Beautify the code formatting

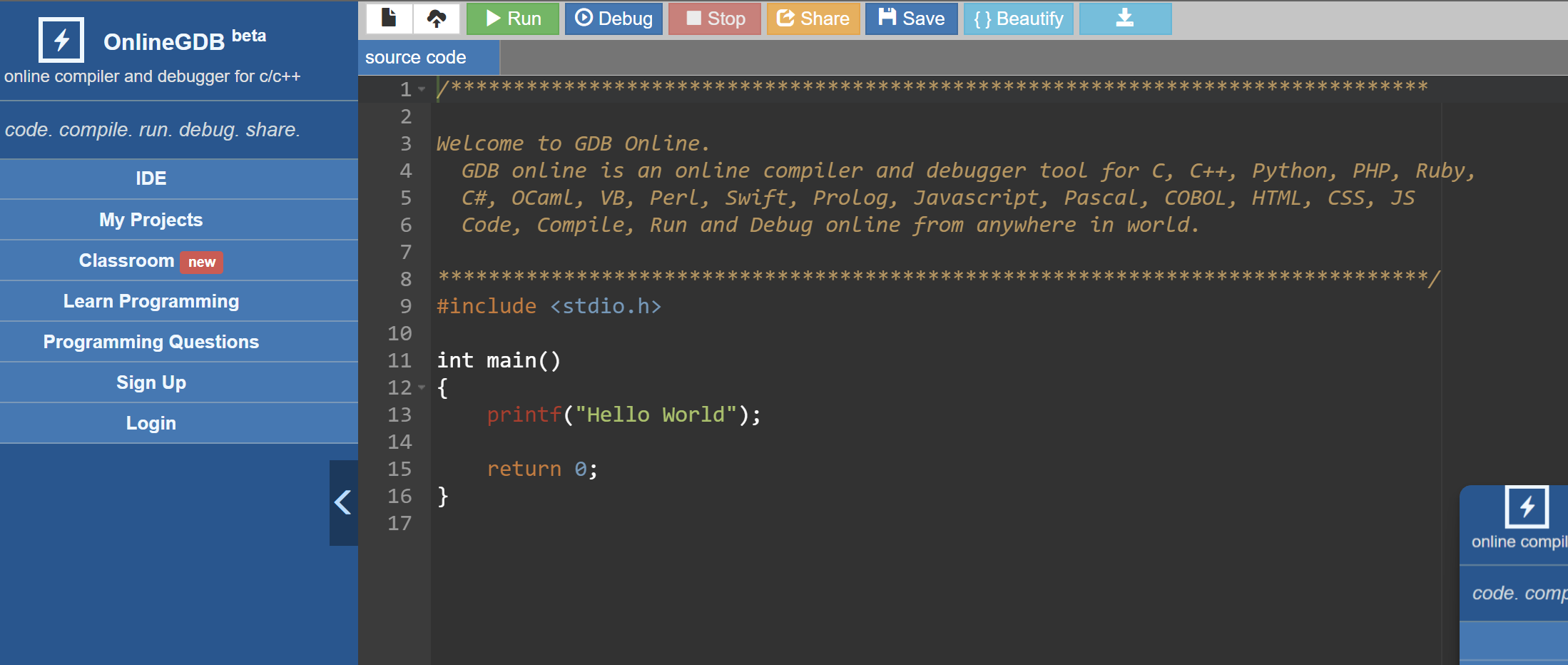(1018, 19)
